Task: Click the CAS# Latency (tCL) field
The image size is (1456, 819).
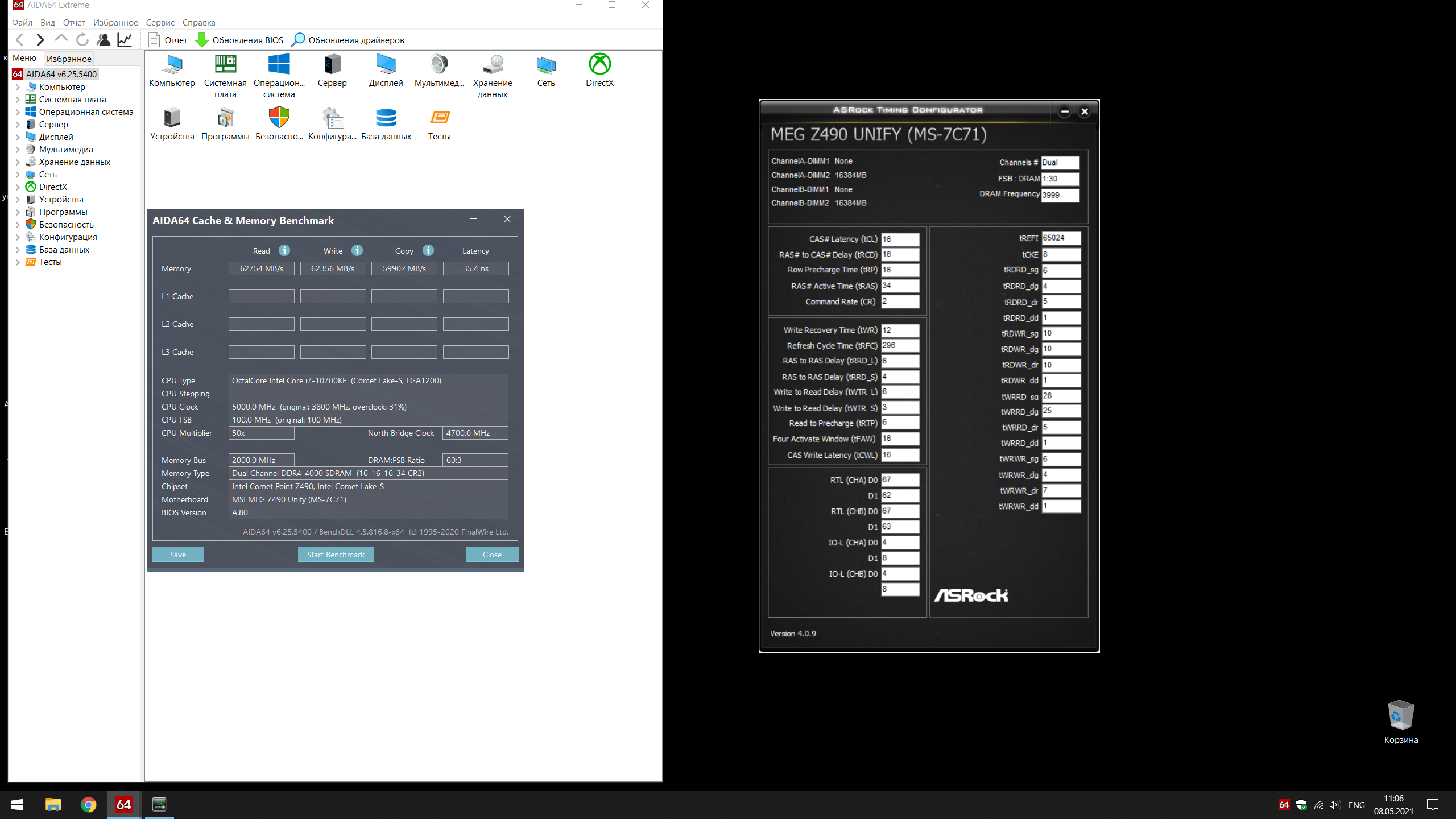Action: [900, 239]
